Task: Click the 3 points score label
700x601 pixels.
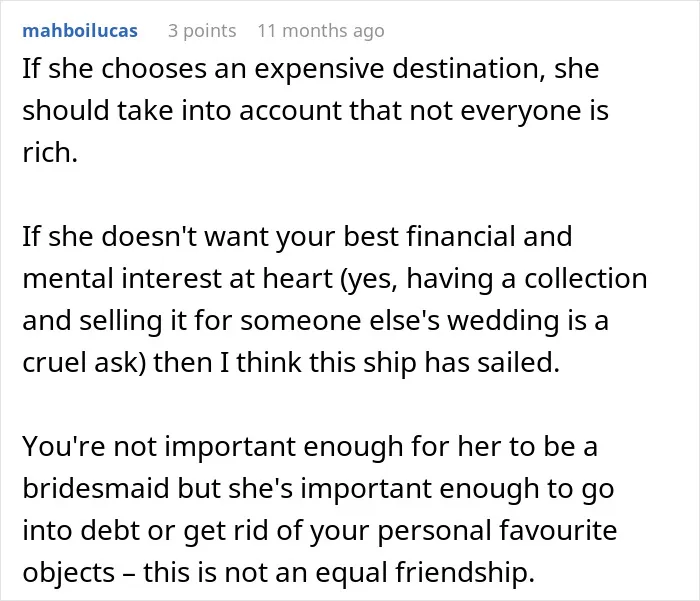Action: (x=202, y=31)
